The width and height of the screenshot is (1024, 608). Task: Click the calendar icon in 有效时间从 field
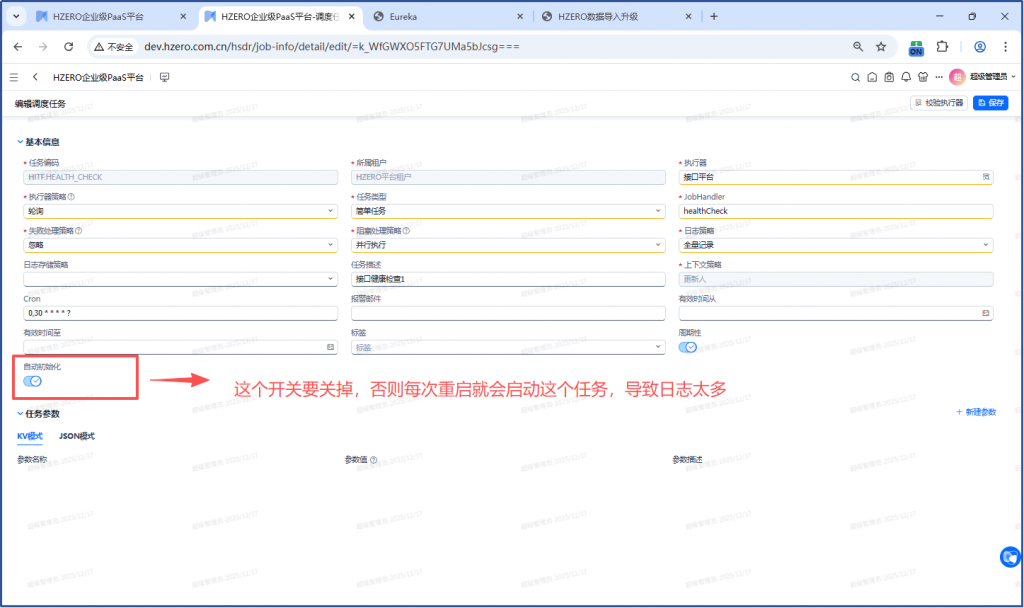[985, 313]
